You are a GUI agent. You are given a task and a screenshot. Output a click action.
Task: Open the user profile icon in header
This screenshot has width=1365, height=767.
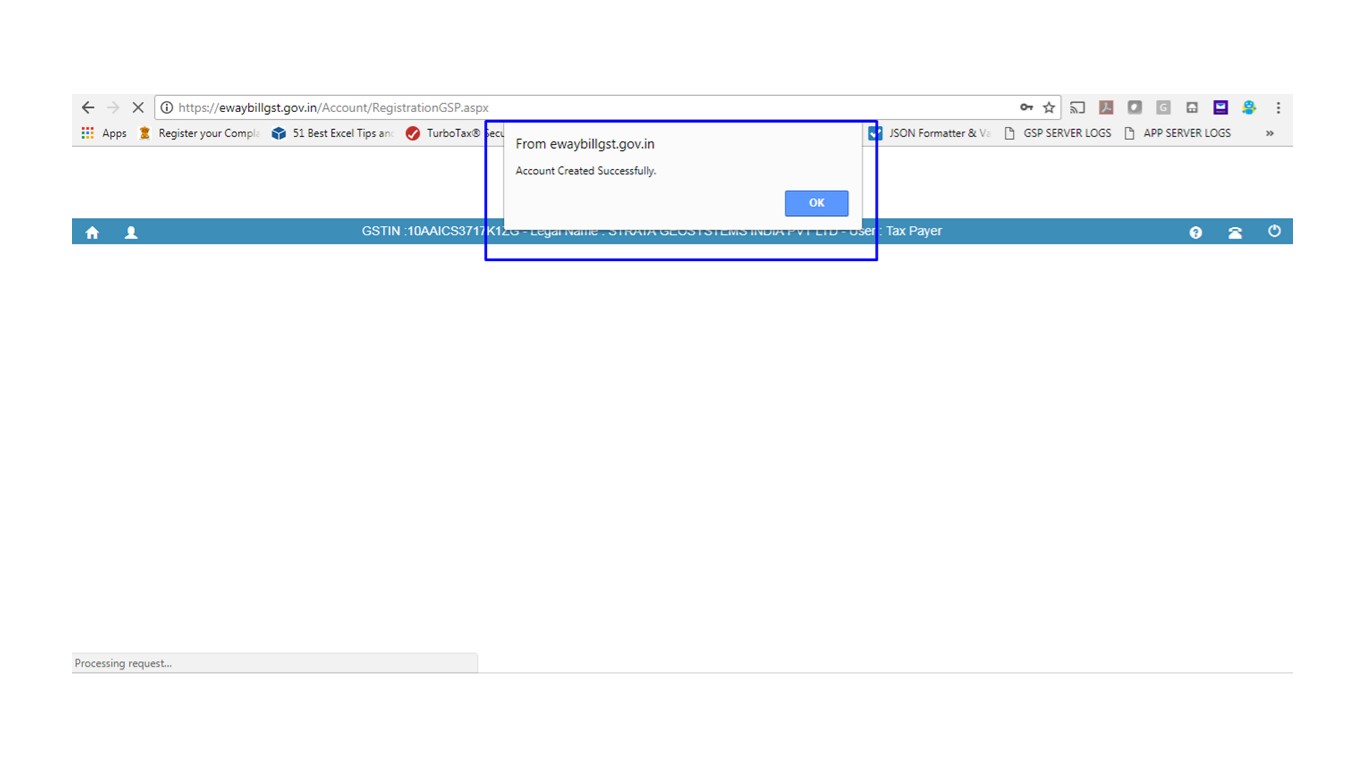coord(131,232)
